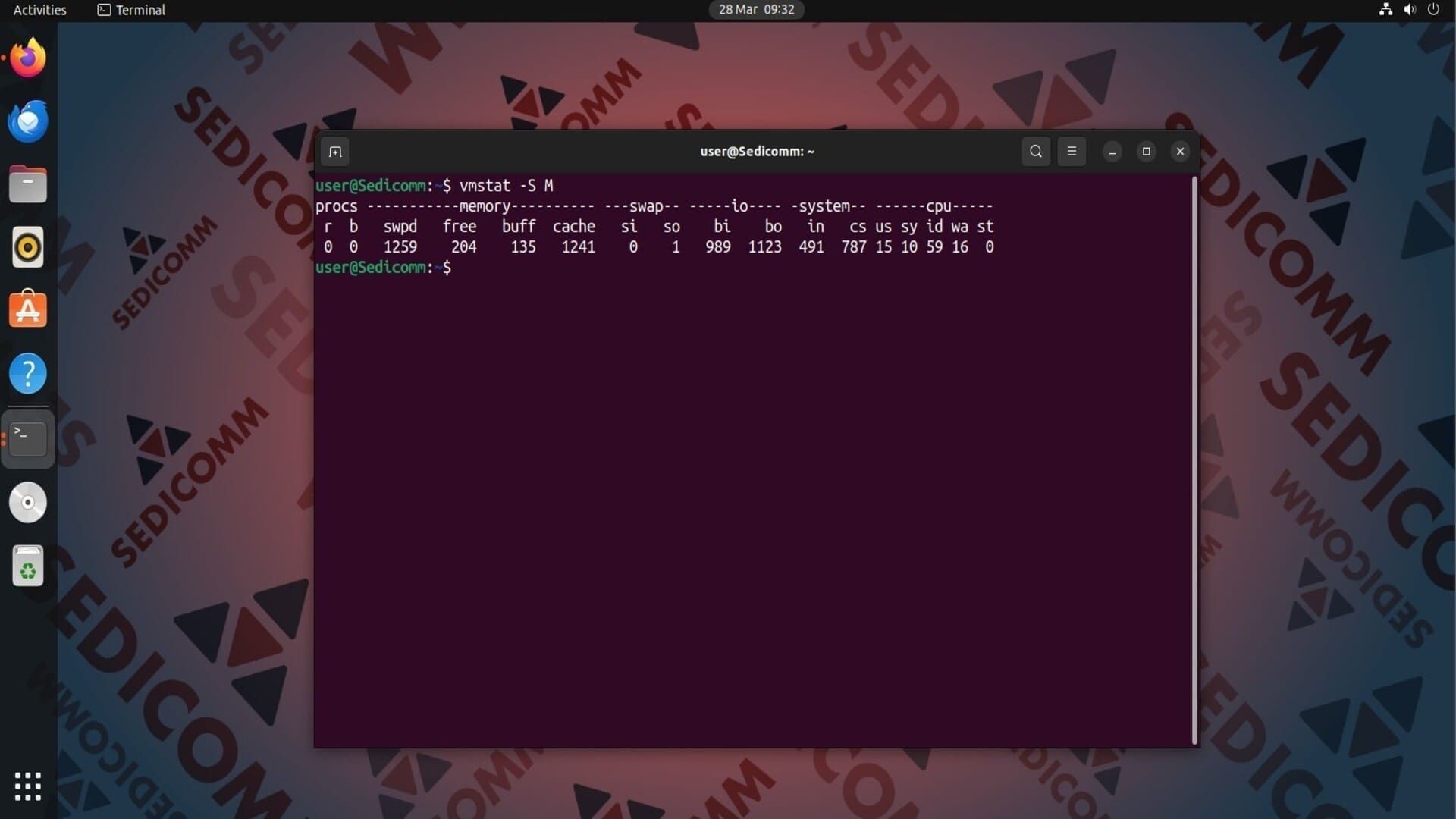Click the disc drive dock icon
Image resolution: width=1456 pixels, height=819 pixels.
(28, 503)
